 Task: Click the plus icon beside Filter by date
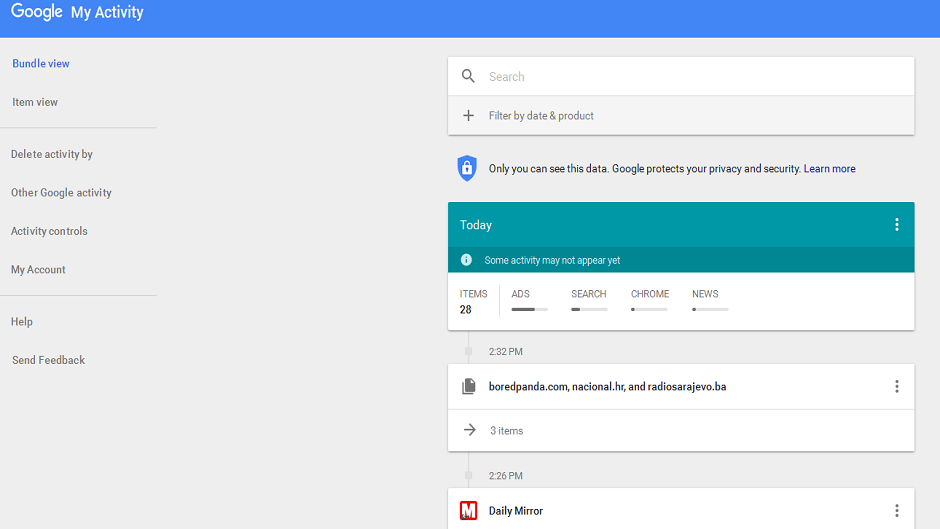point(468,116)
